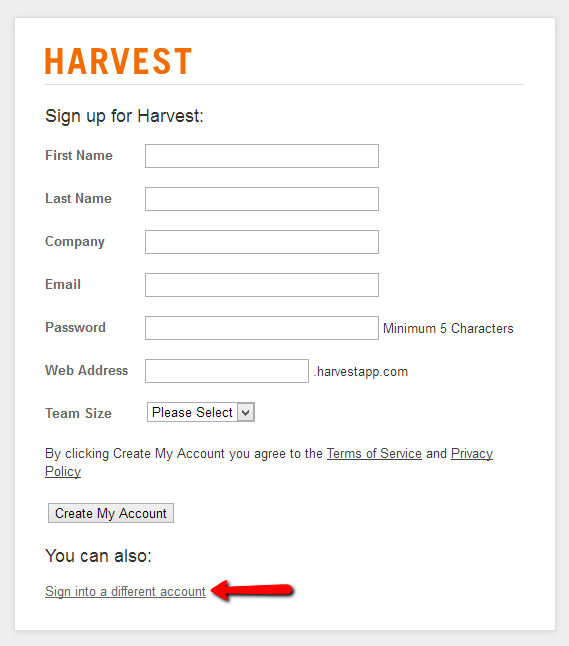Click the Team Size label

point(78,413)
